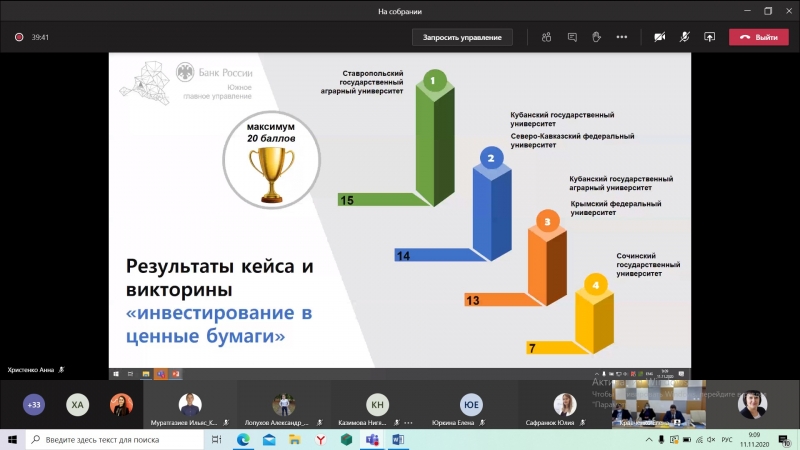This screenshot has height=450, width=800.
Task: Unmute the microphone toggle
Action: click(684, 37)
